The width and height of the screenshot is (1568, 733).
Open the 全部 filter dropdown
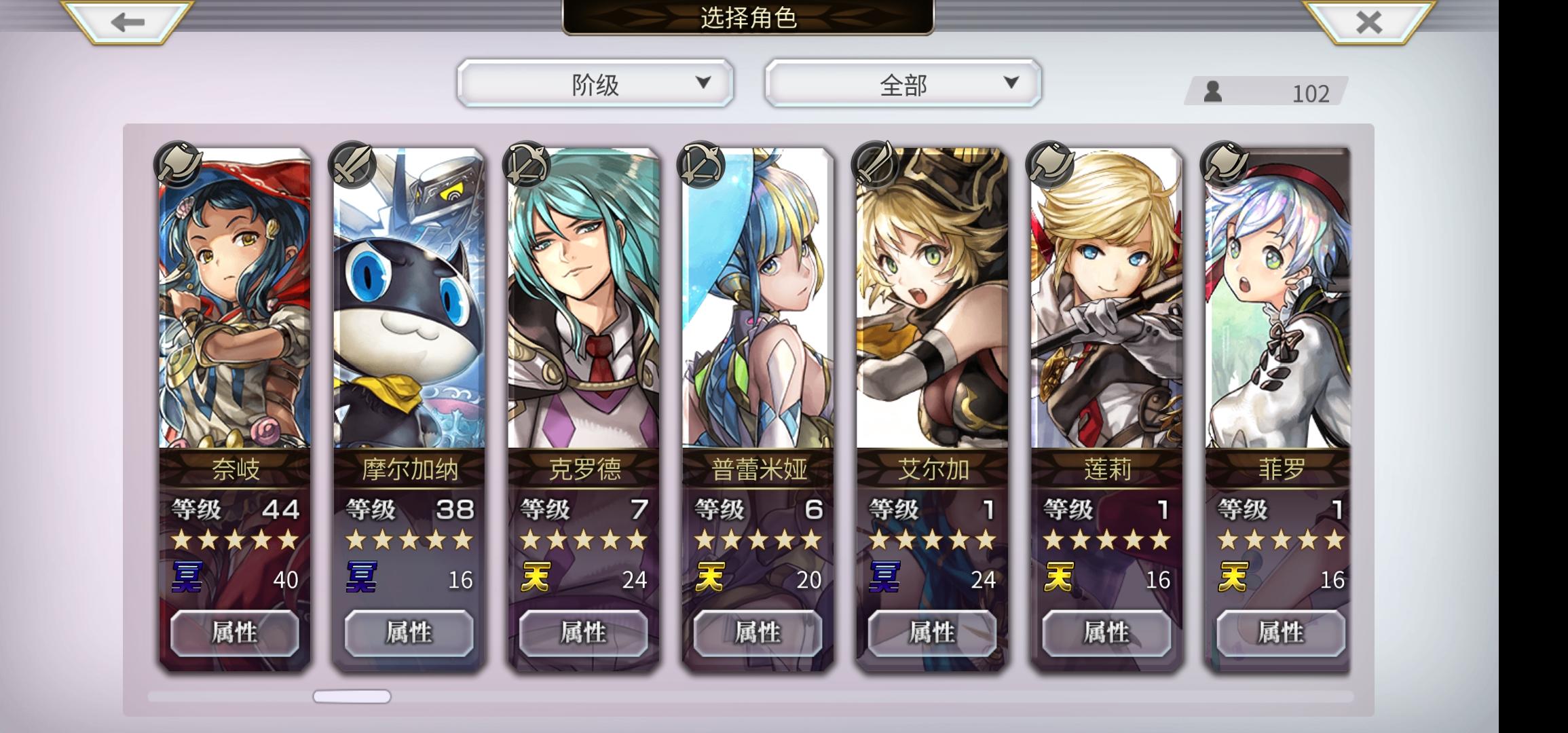point(903,83)
